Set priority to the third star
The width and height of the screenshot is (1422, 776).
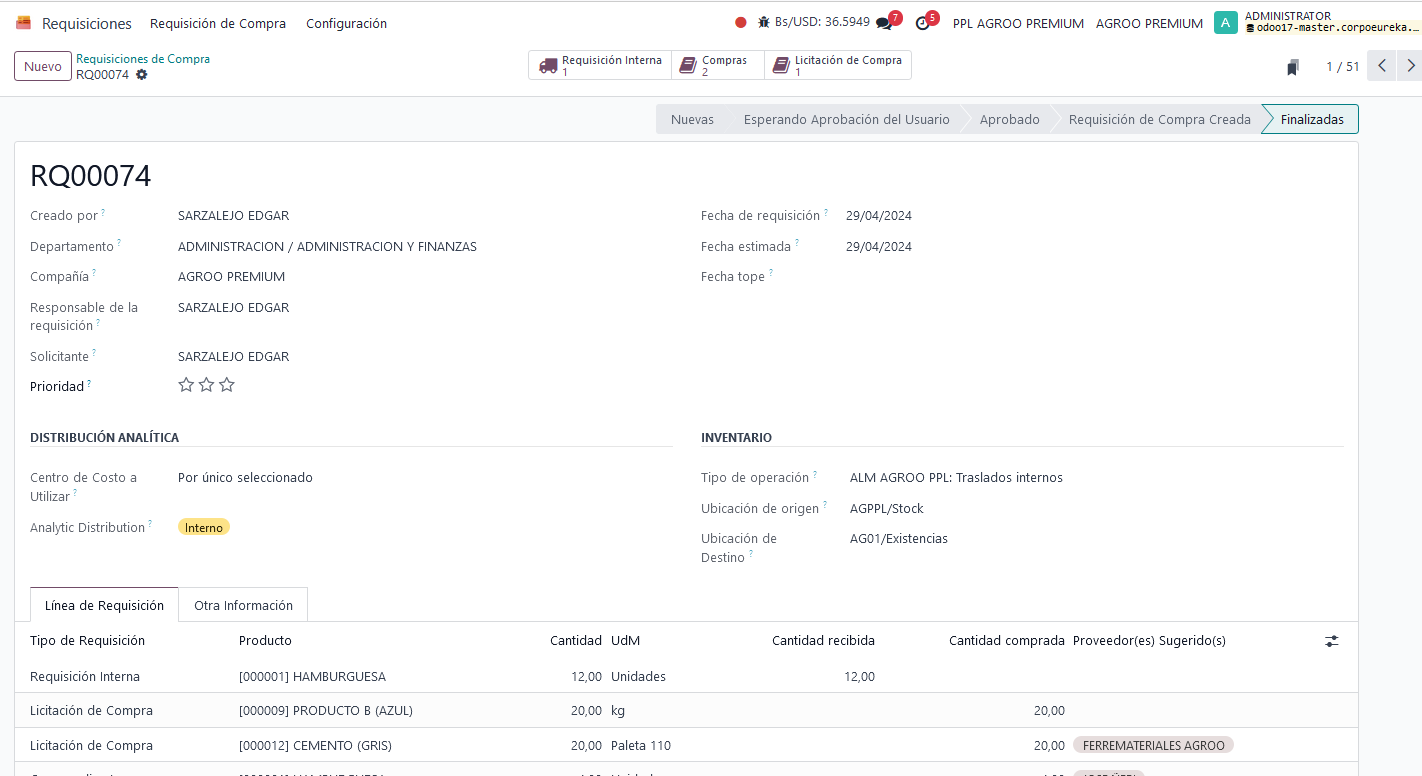[227, 385]
